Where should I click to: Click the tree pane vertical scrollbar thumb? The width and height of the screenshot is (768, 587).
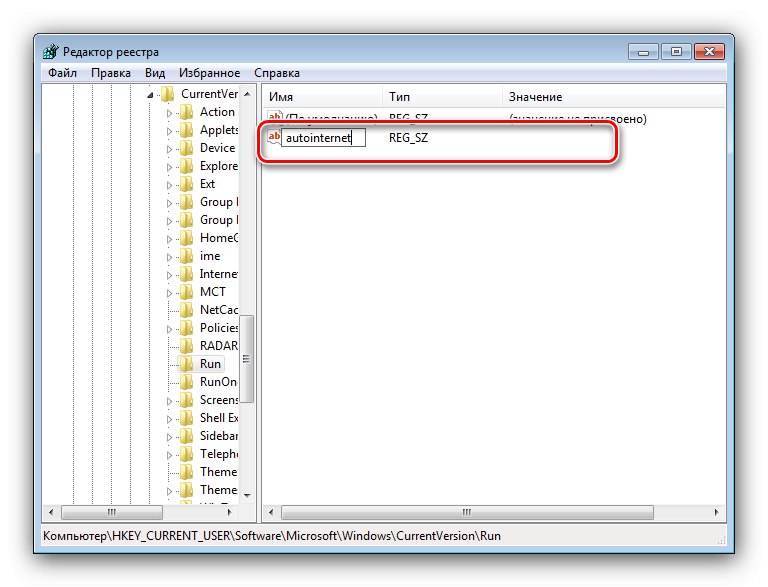tap(247, 359)
